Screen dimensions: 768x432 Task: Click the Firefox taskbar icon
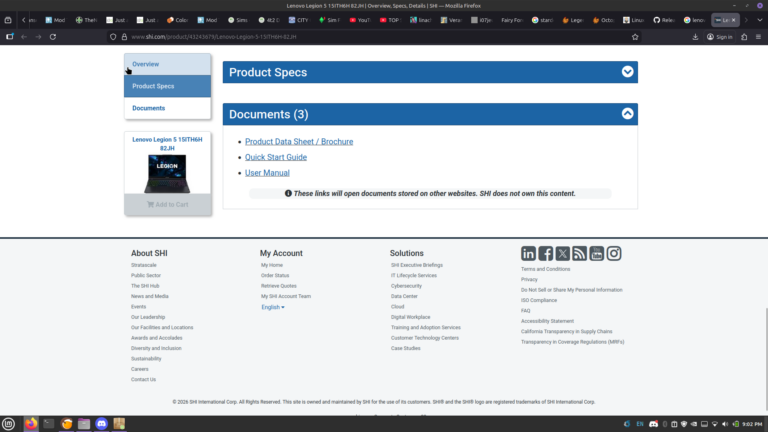pyautogui.click(x=31, y=424)
